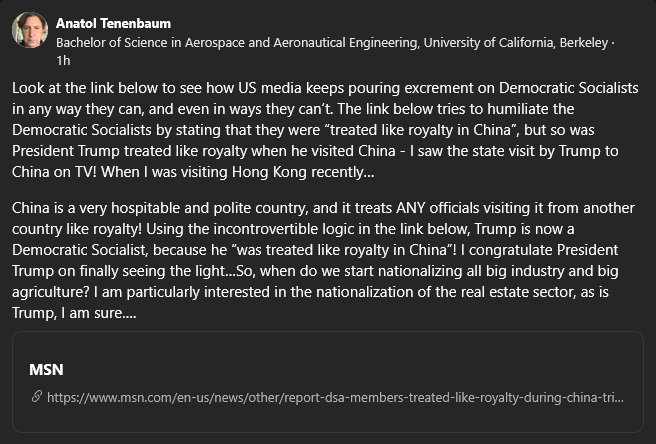
Task: Click the words 'University of California, Berkeley'
Action: point(515,43)
